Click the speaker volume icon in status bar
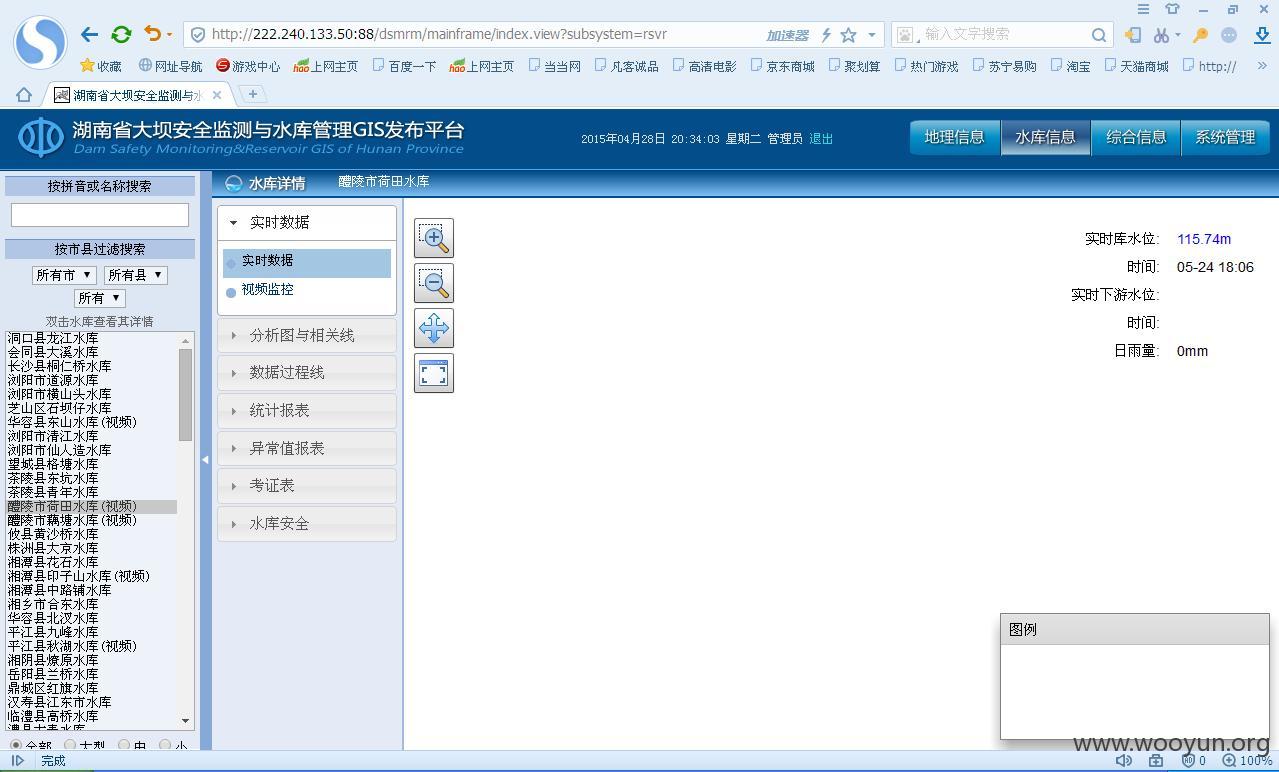This screenshot has width=1279, height=772. [1124, 761]
